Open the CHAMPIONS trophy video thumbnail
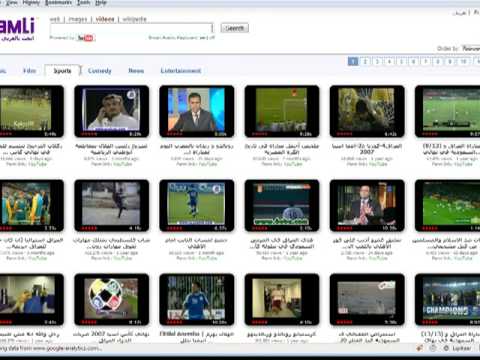 447,299
